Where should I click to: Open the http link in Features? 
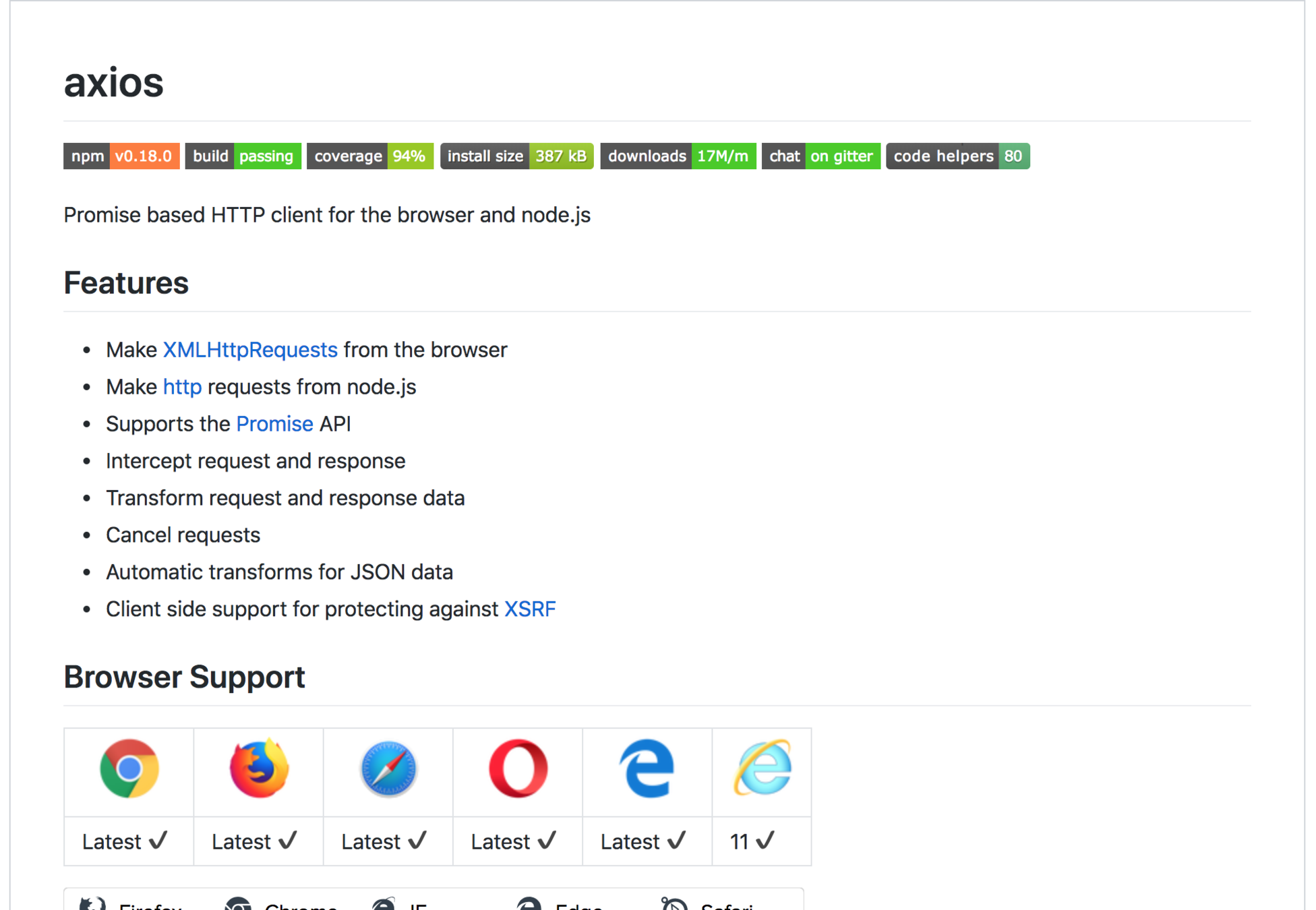182,387
